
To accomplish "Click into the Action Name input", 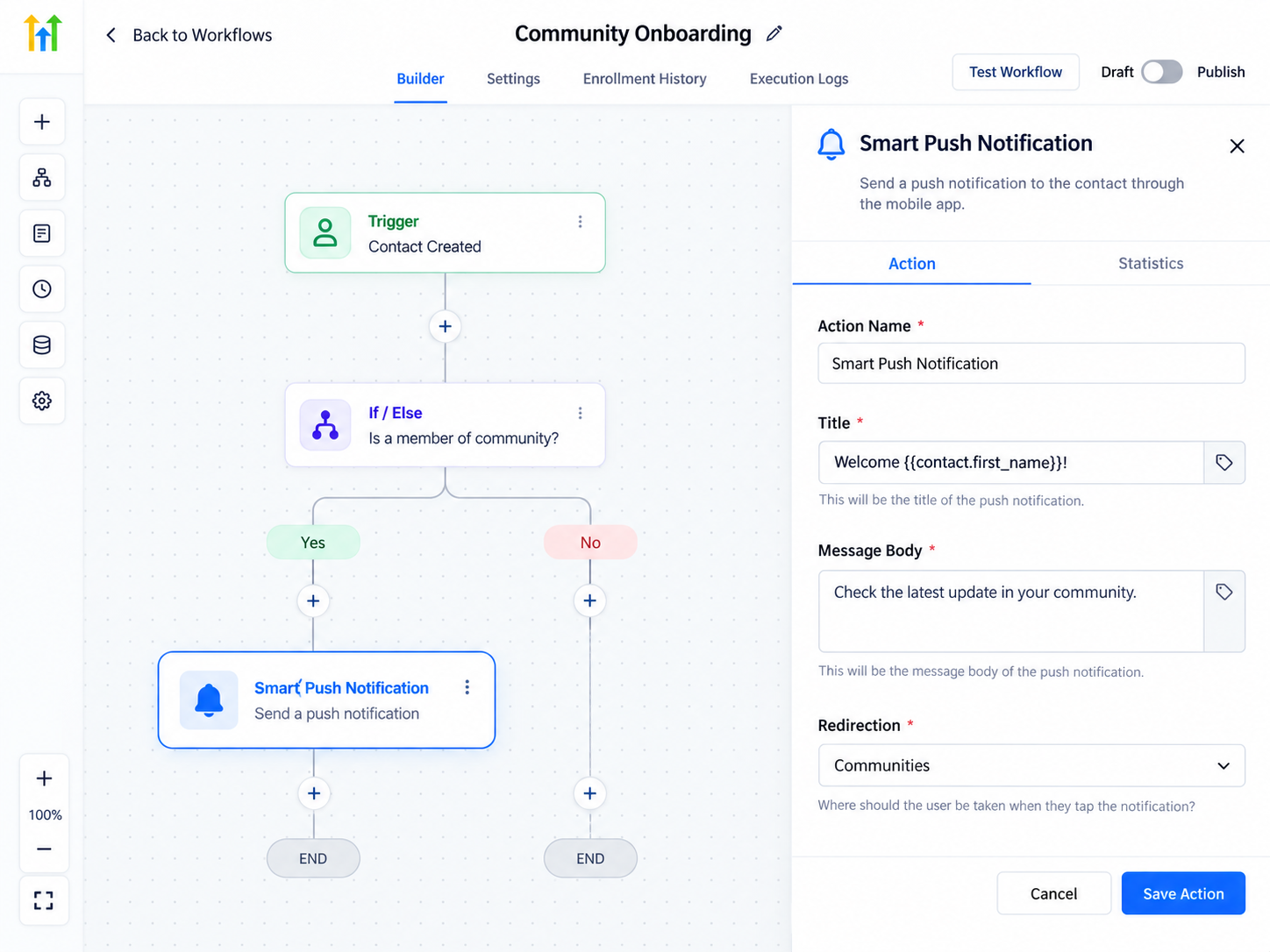I will click(x=1031, y=363).
